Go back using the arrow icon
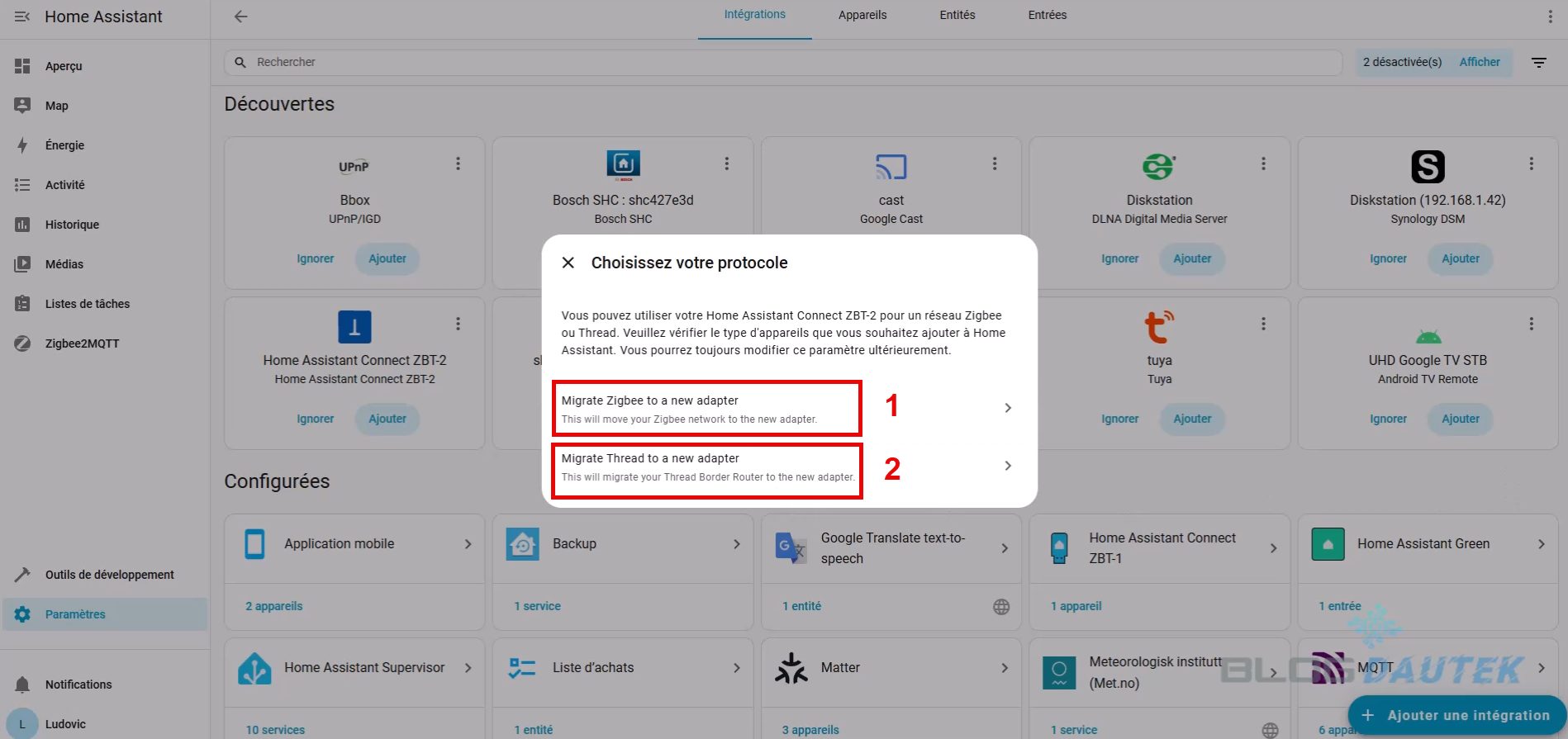 240,17
